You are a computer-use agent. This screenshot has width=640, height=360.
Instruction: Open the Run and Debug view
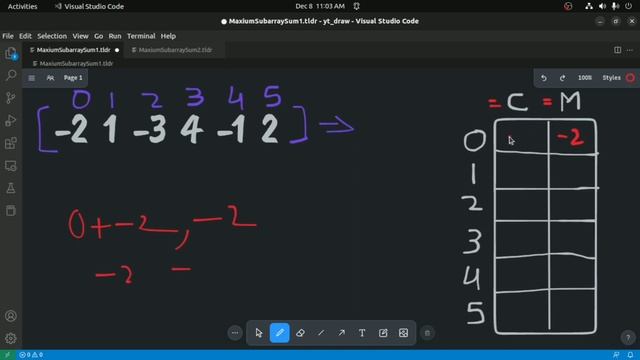pyautogui.click(x=11, y=120)
